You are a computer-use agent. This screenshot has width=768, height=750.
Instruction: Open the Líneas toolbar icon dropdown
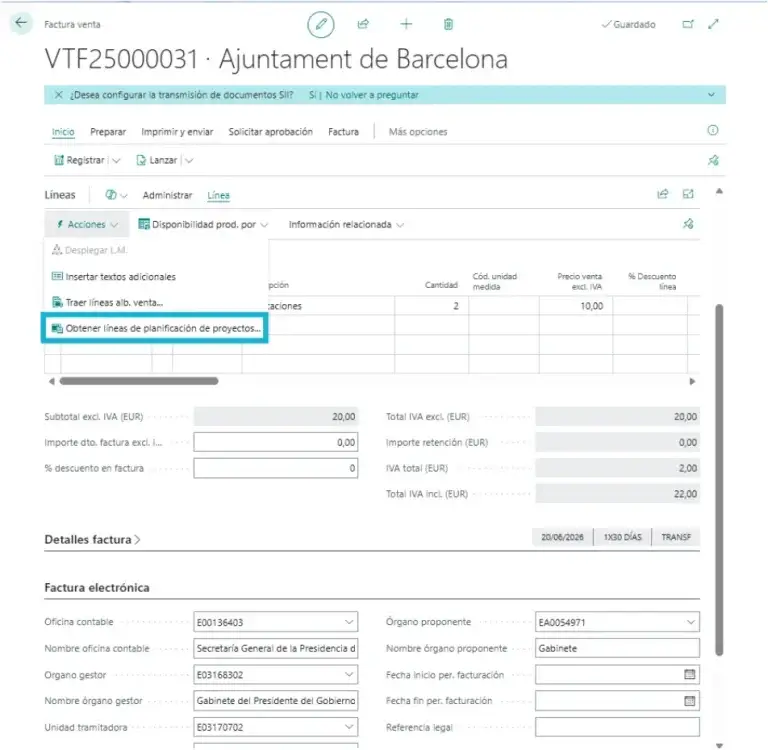click(x=116, y=195)
